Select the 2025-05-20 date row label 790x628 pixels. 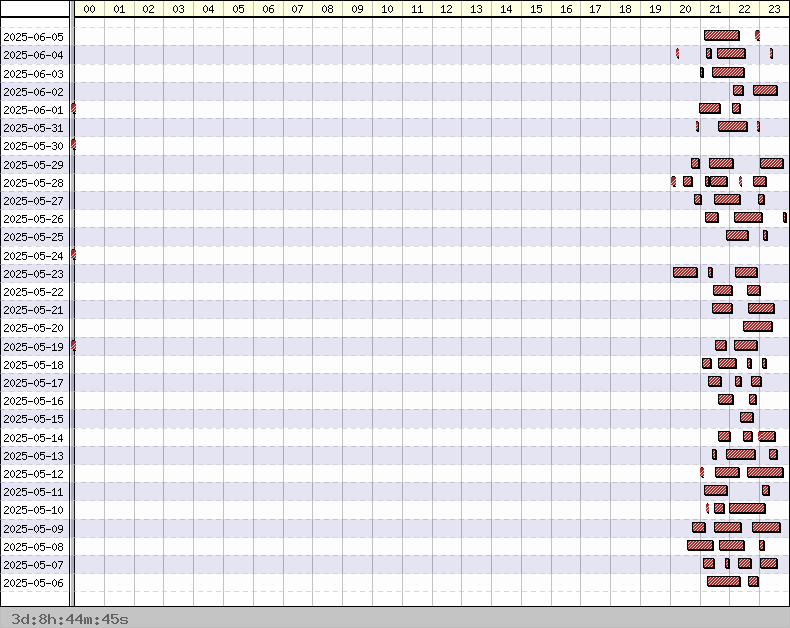[x=34, y=328]
